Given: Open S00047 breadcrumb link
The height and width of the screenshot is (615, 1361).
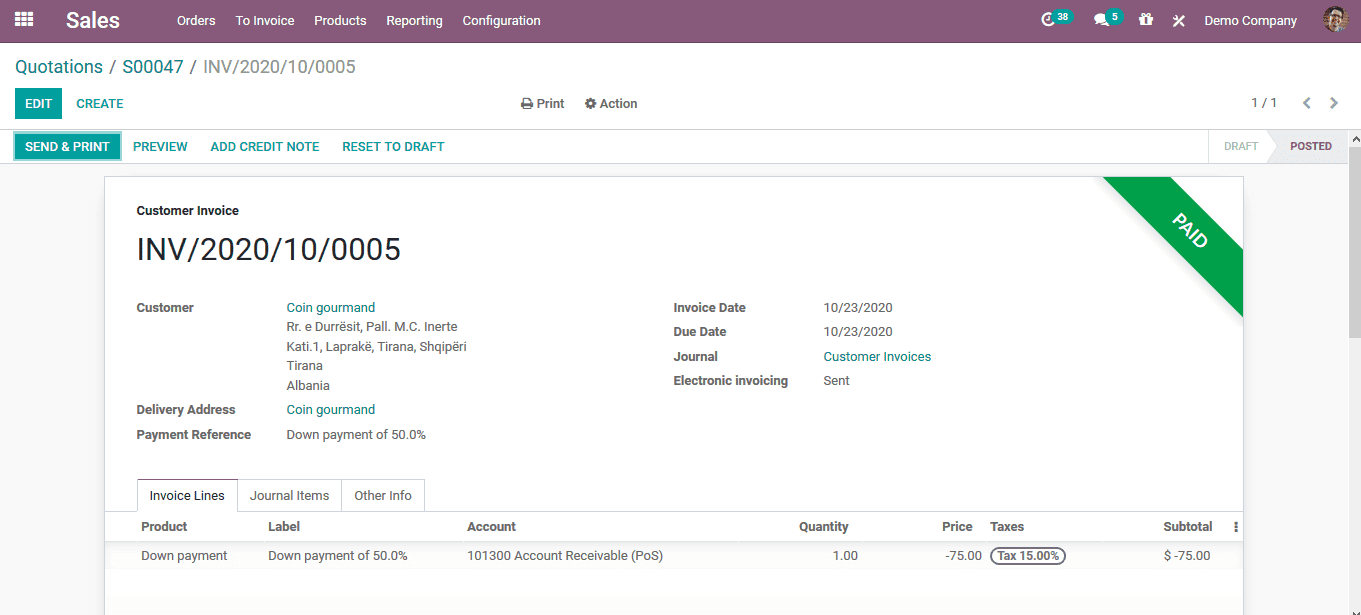Looking at the screenshot, I should [153, 67].
